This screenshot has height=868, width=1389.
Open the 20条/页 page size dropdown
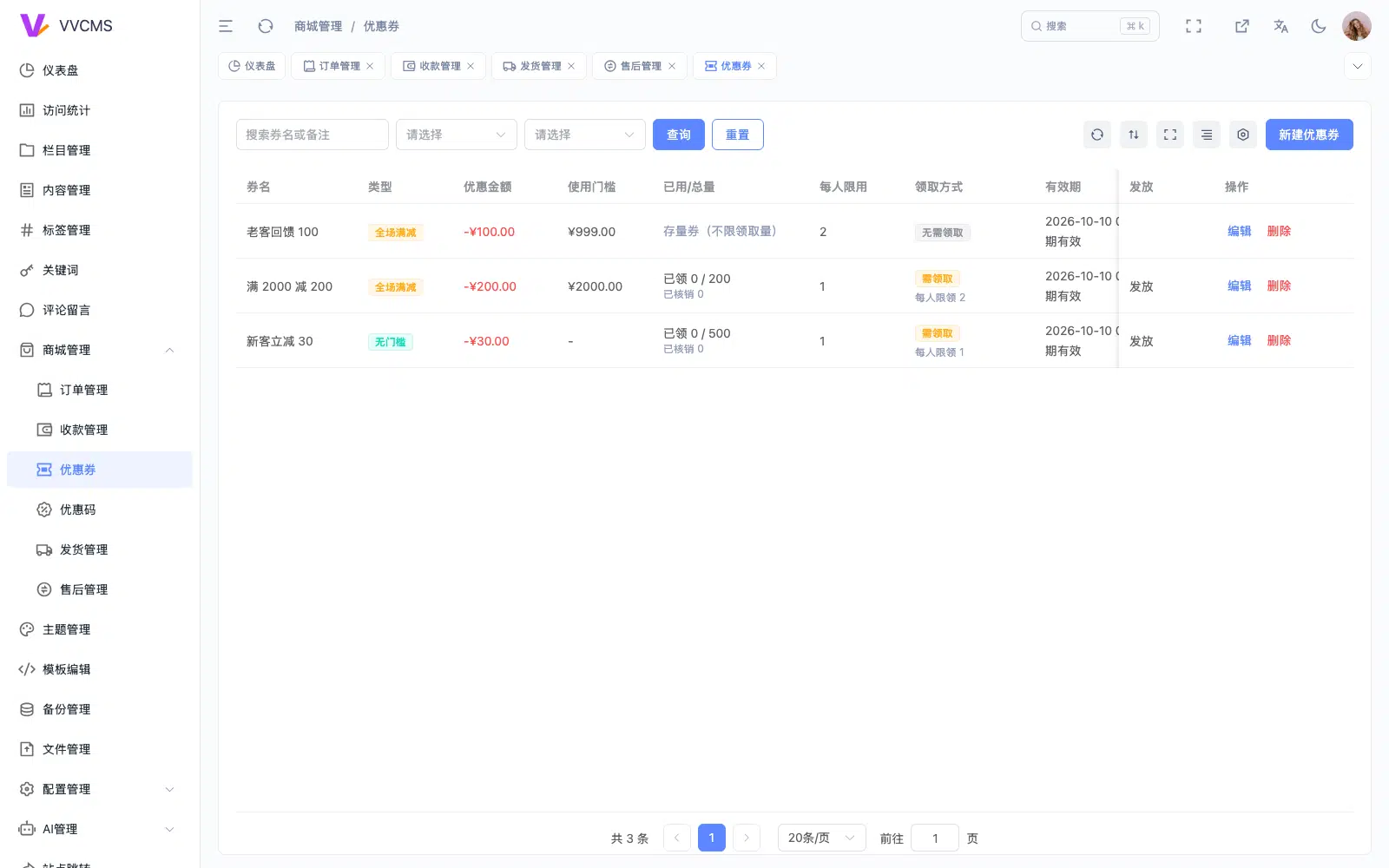[822, 838]
